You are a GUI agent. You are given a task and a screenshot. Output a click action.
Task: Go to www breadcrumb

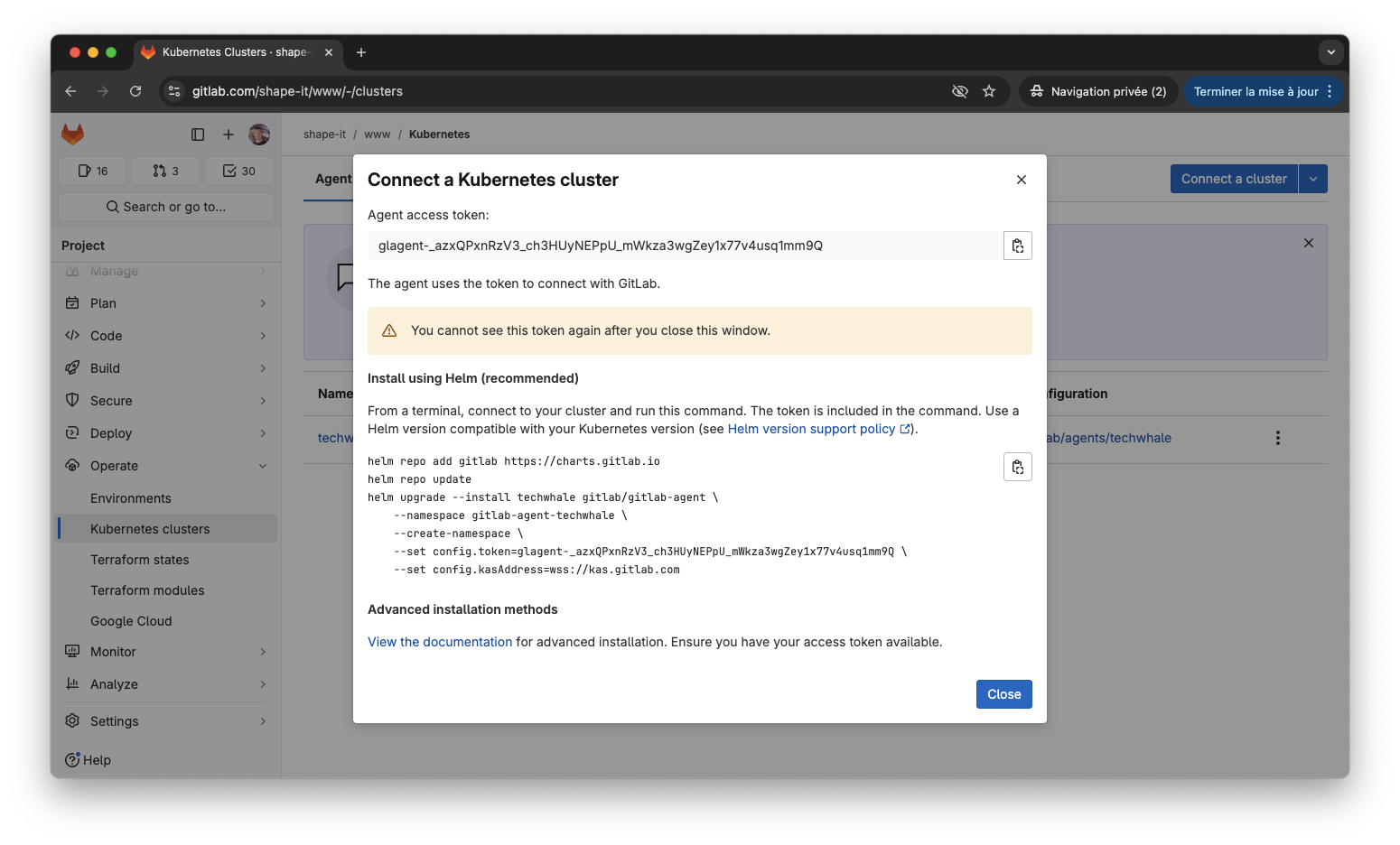(x=378, y=135)
